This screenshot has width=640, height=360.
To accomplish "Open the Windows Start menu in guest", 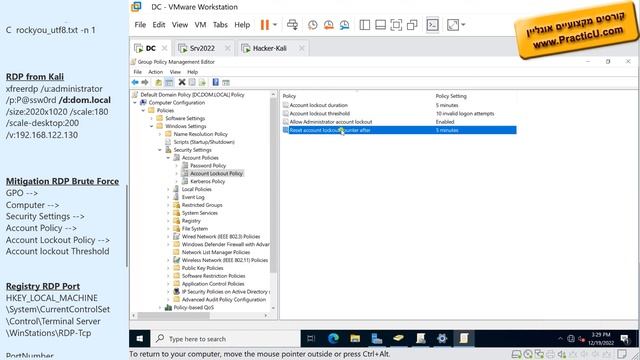I will [x=140, y=339].
